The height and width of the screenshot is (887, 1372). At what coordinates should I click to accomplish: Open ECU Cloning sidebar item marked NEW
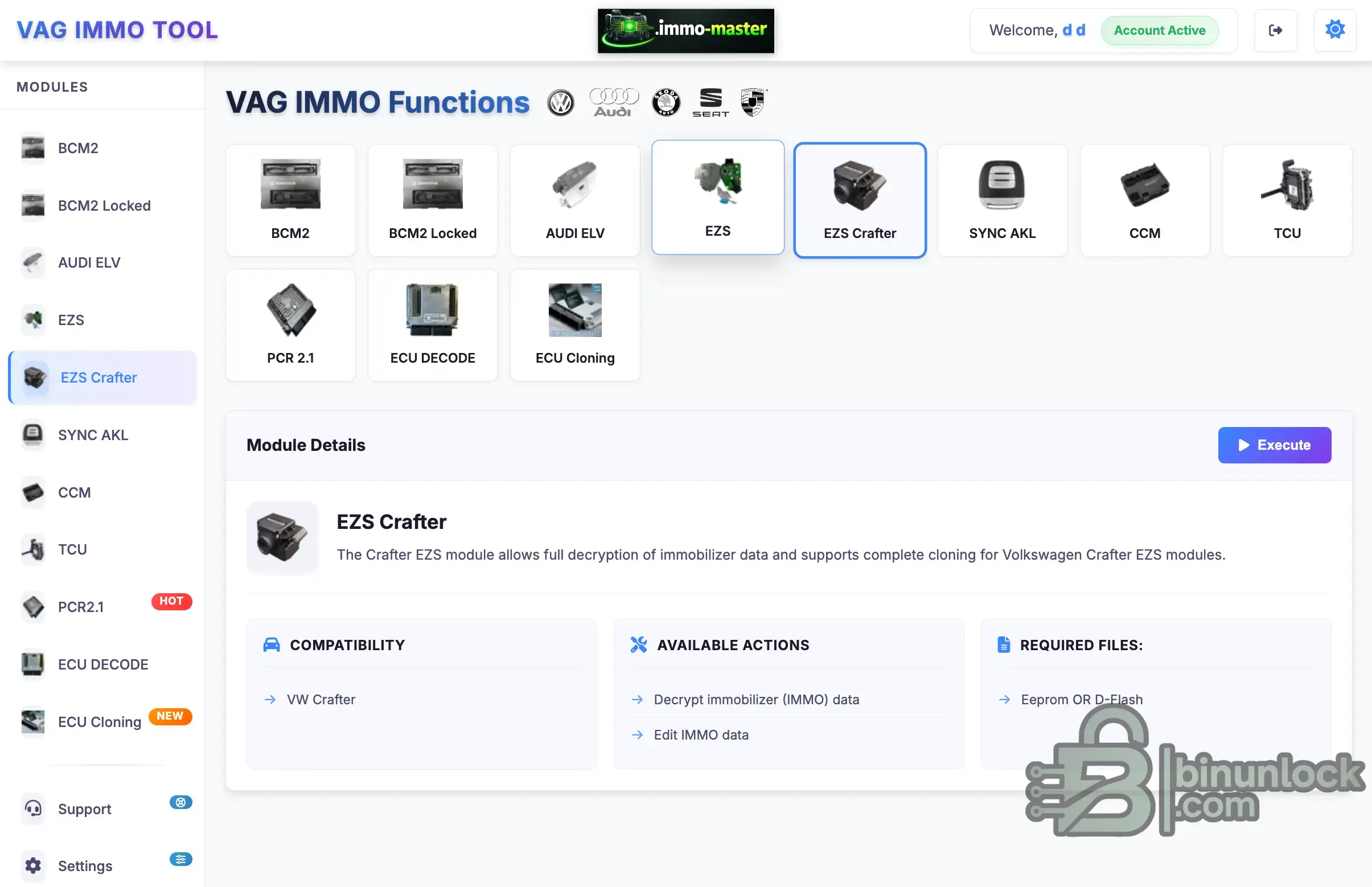click(x=99, y=722)
